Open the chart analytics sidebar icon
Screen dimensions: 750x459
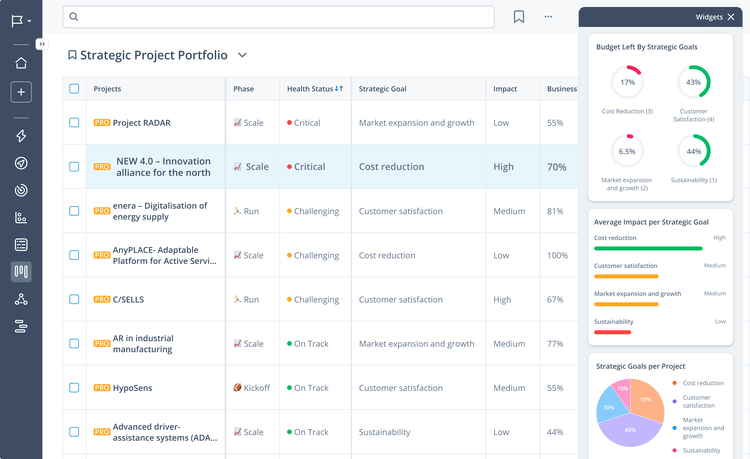click(21, 217)
